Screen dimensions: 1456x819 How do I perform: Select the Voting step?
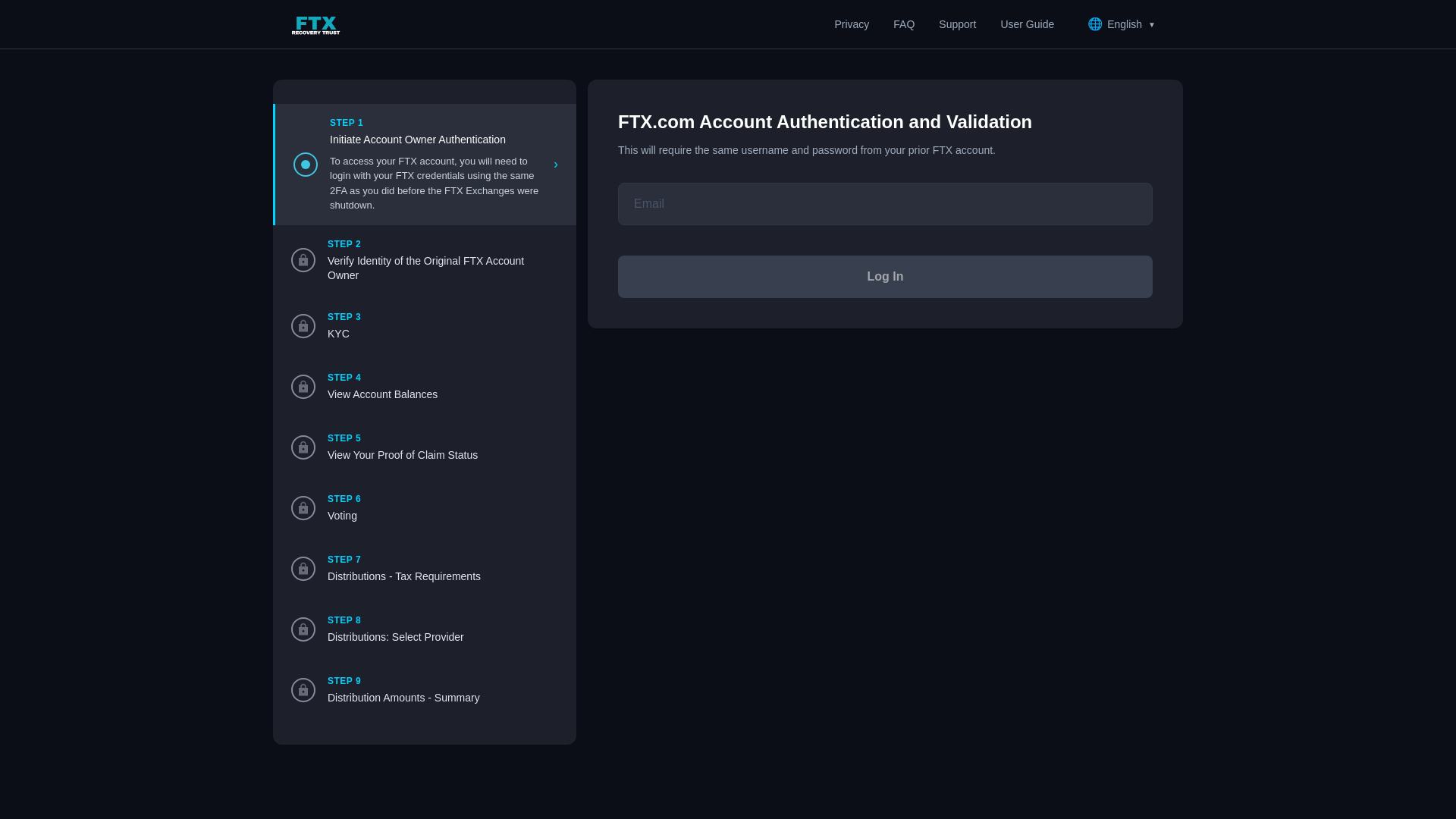[342, 516]
